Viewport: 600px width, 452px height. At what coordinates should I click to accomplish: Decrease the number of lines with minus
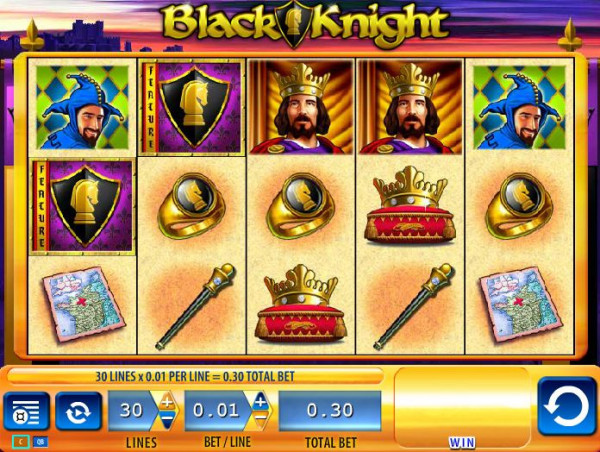(167, 420)
